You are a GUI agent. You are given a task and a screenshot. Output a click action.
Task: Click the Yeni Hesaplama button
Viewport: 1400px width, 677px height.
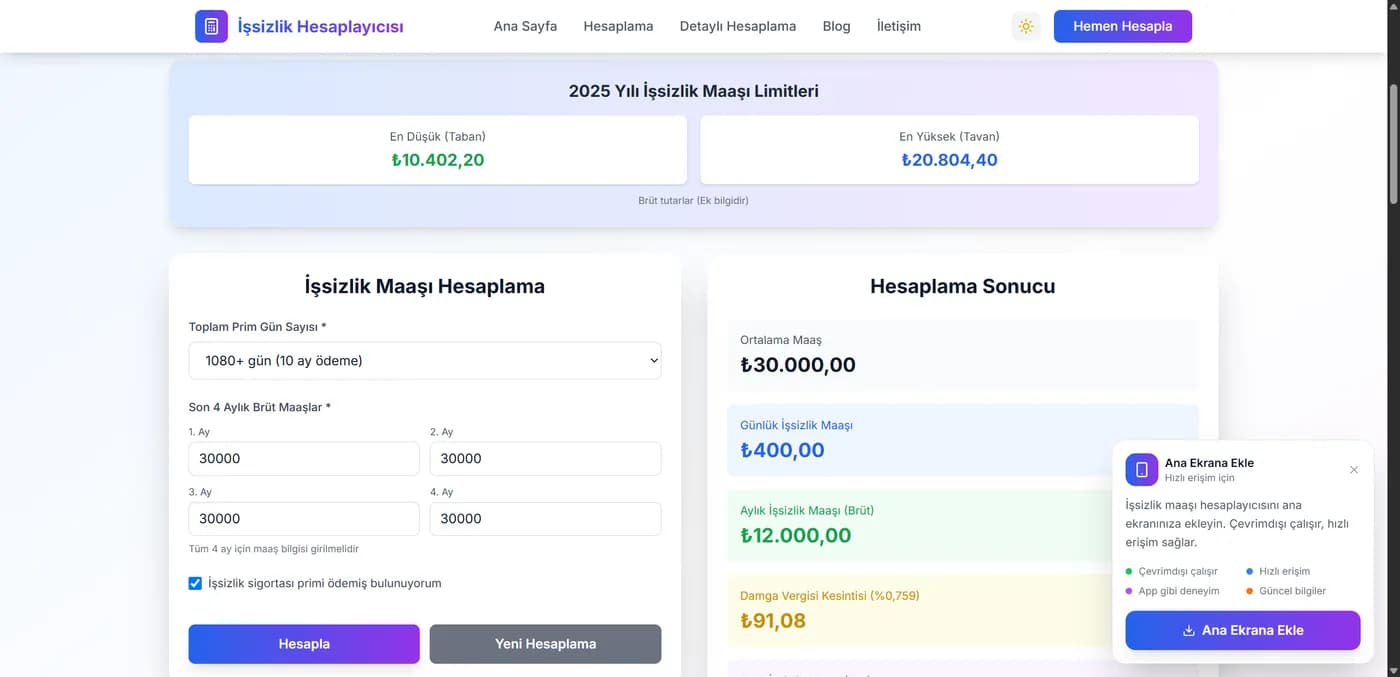(545, 644)
